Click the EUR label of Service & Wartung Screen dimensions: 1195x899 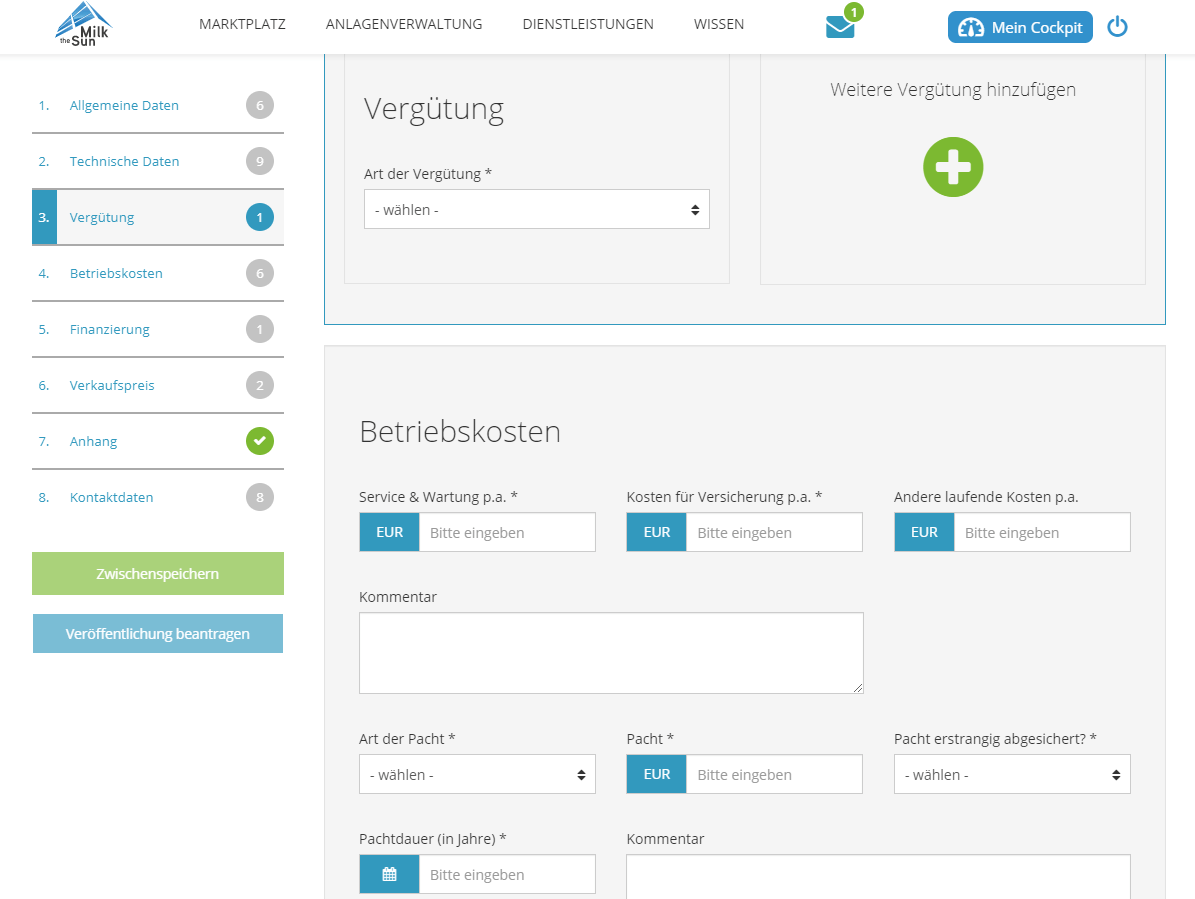tap(389, 532)
